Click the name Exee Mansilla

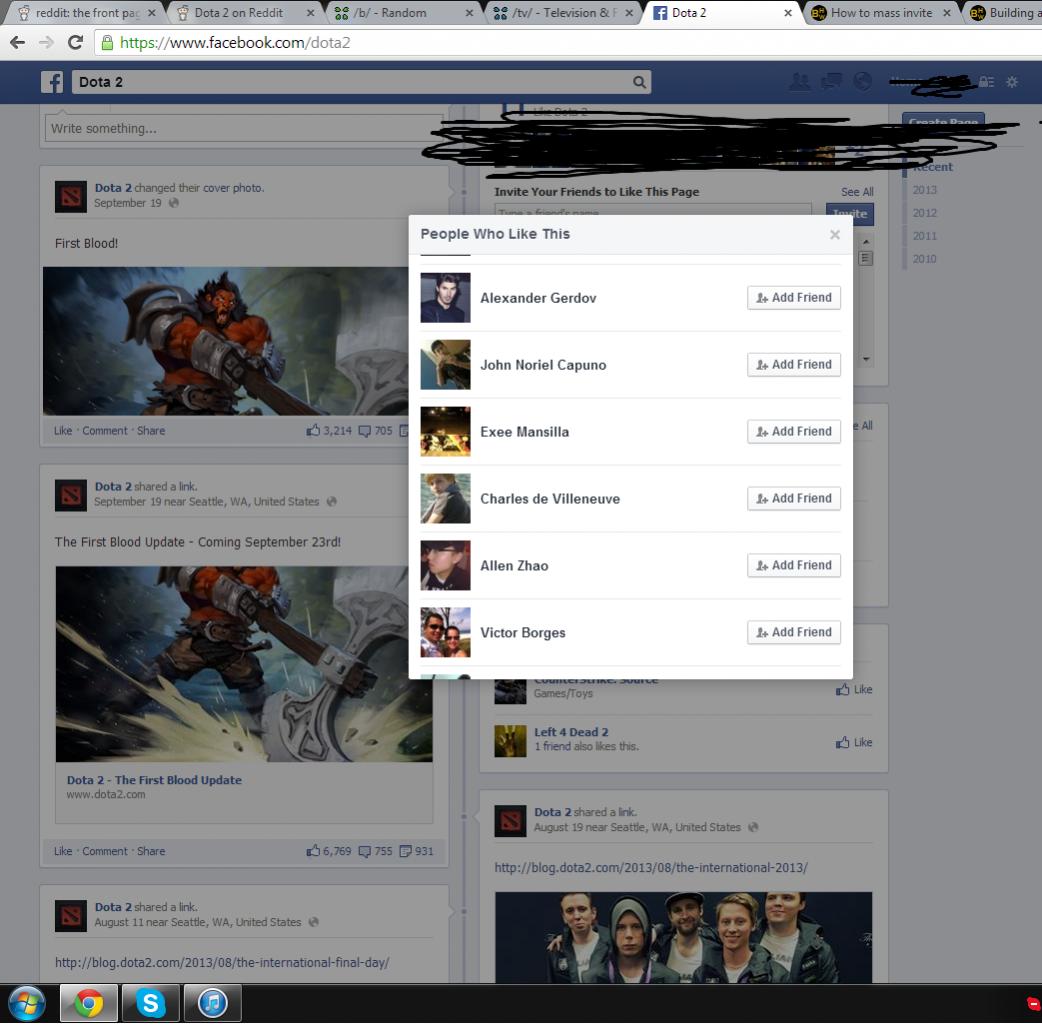[524, 432]
